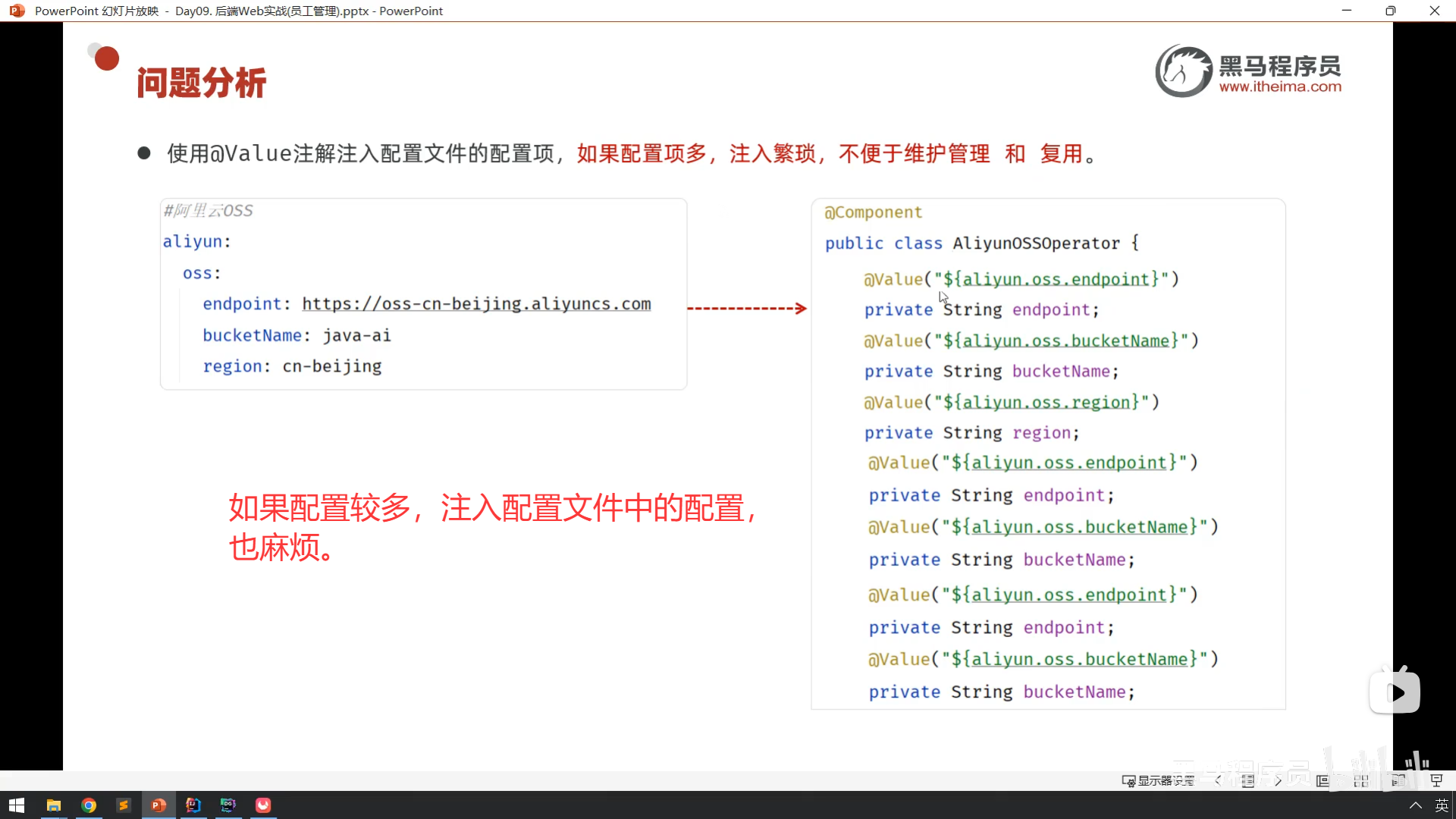Open the Windows Start menu

coord(17,805)
